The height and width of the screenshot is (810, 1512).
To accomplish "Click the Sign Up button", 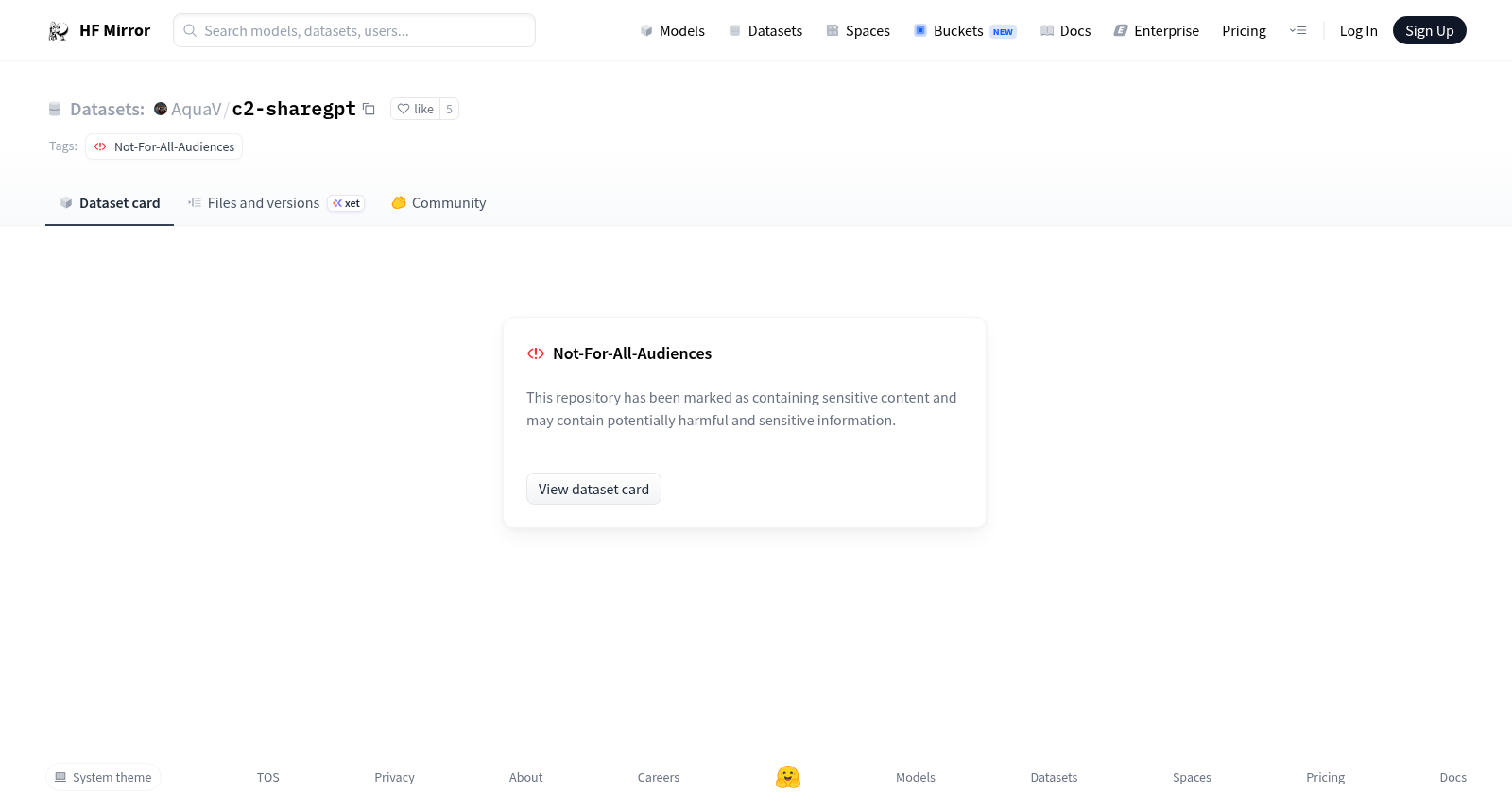I will pos(1429,30).
